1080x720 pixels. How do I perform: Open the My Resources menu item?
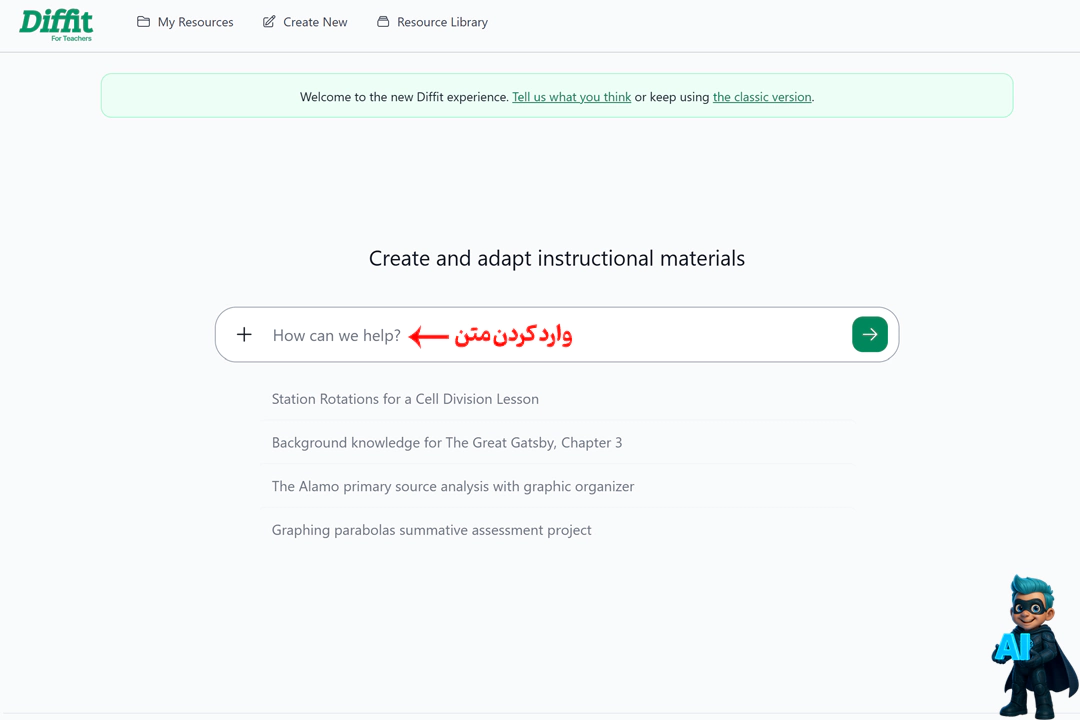195,22
